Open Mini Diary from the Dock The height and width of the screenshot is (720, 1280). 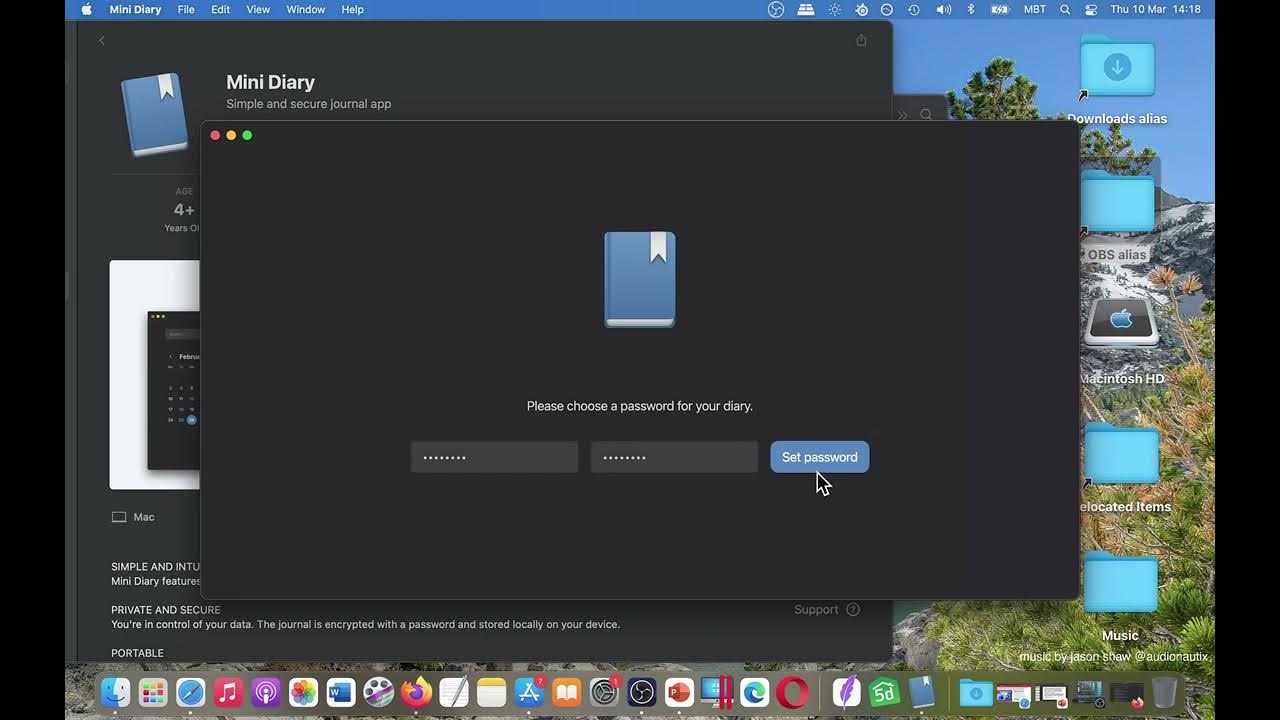(x=922, y=692)
